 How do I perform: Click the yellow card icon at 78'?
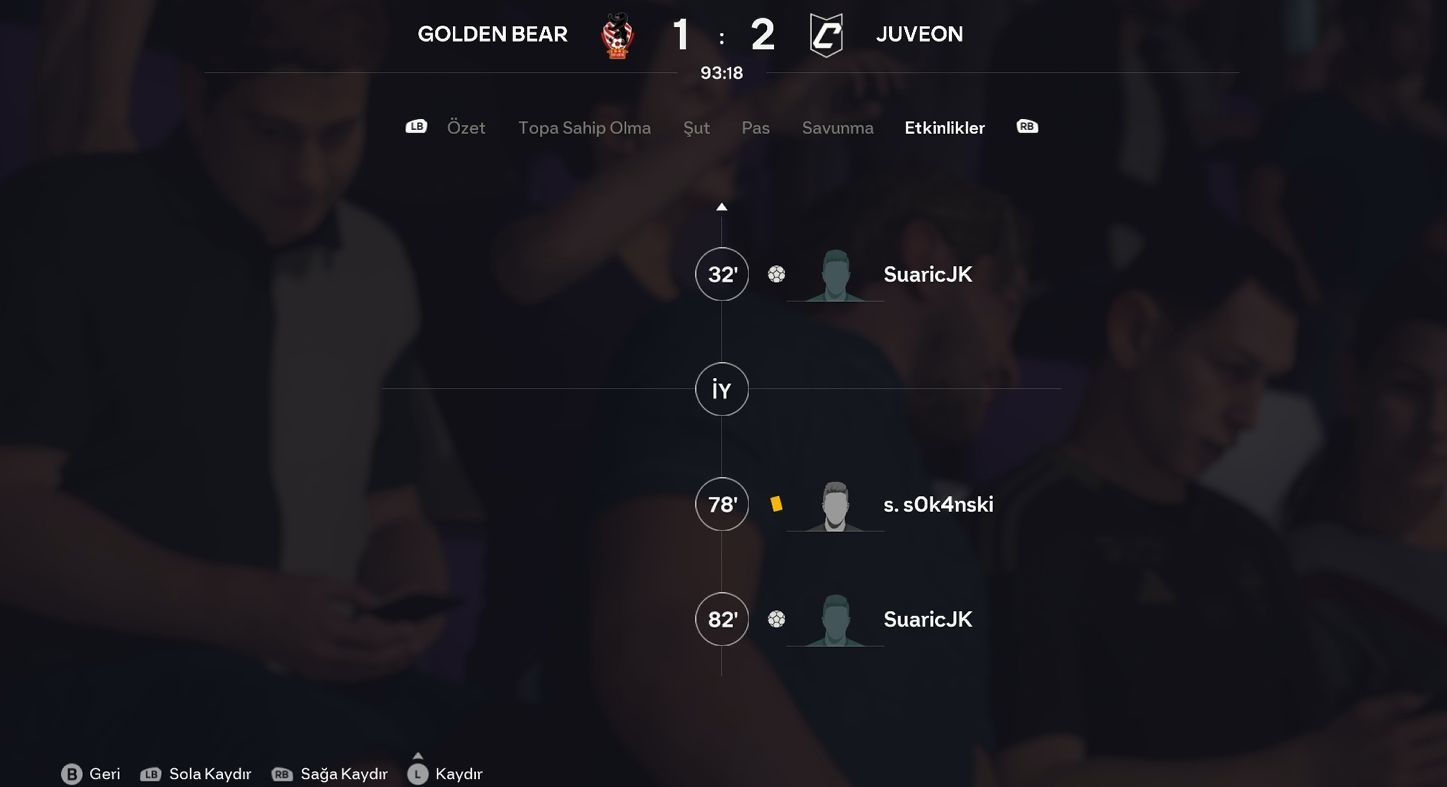pyautogui.click(x=776, y=504)
